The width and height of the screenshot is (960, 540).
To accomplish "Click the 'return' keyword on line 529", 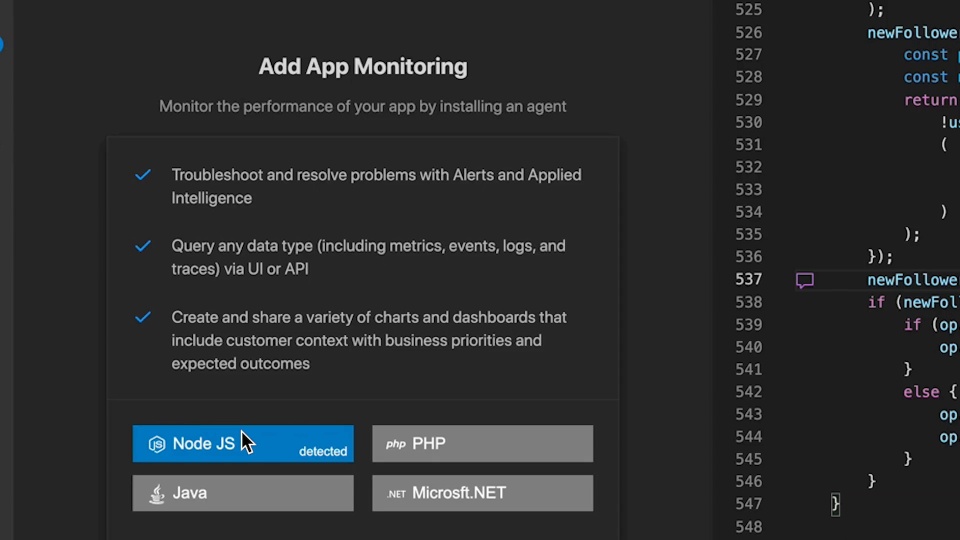I will (x=931, y=100).
